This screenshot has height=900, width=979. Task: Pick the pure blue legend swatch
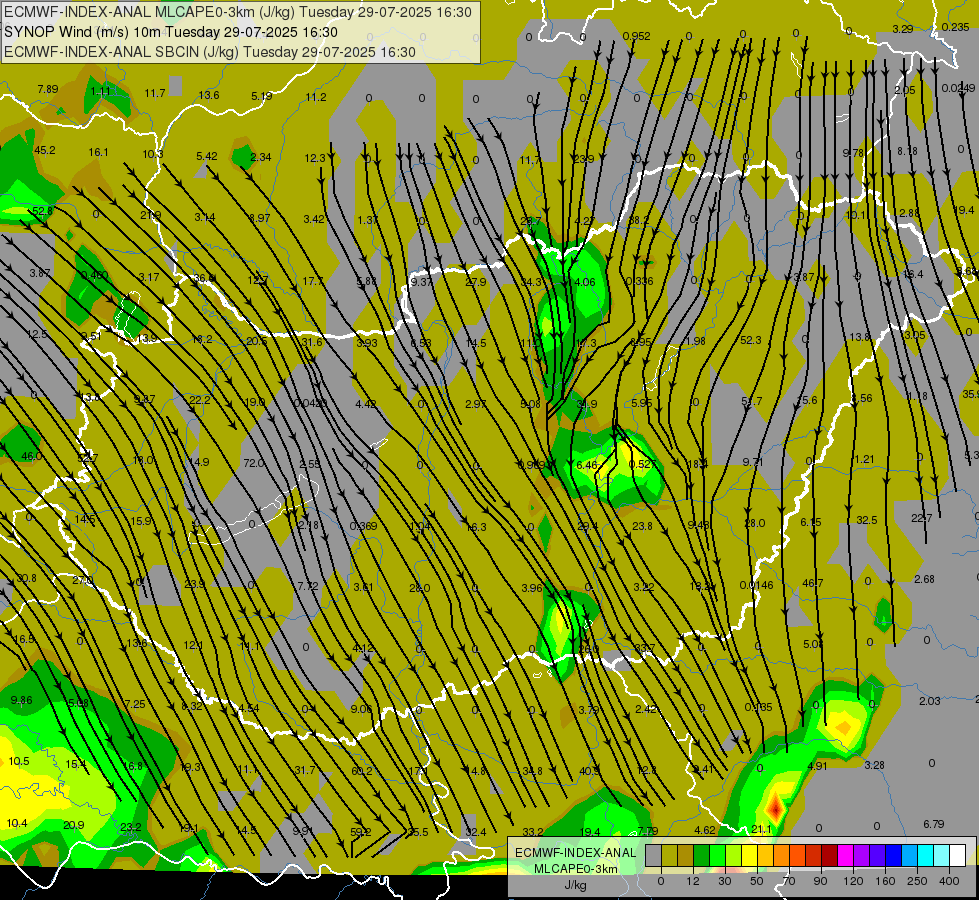pos(893,855)
